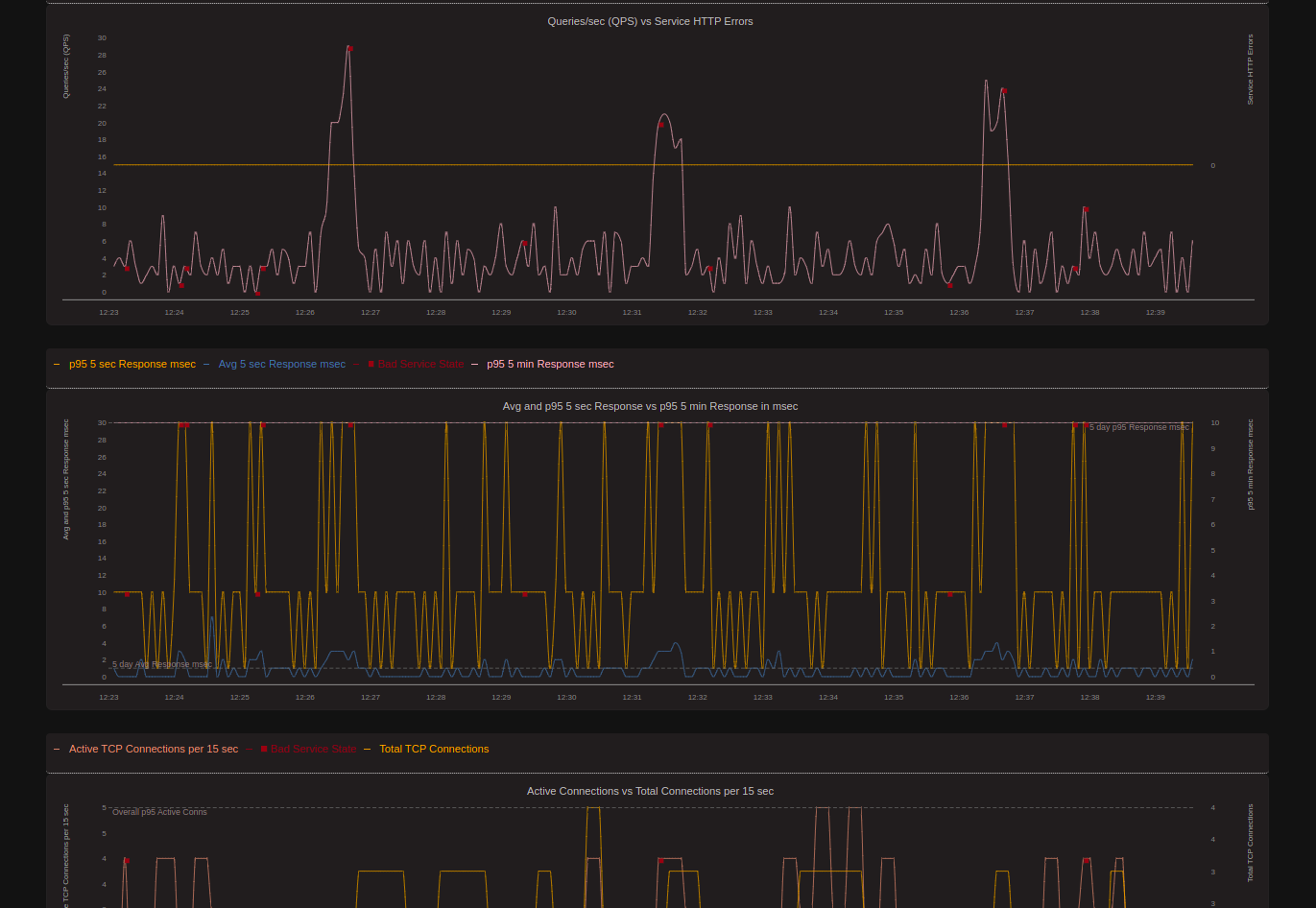Screen dimensions: 1316x908
Task: Click the "Overall p95 Active Conns" annotation label
Action: [159, 811]
